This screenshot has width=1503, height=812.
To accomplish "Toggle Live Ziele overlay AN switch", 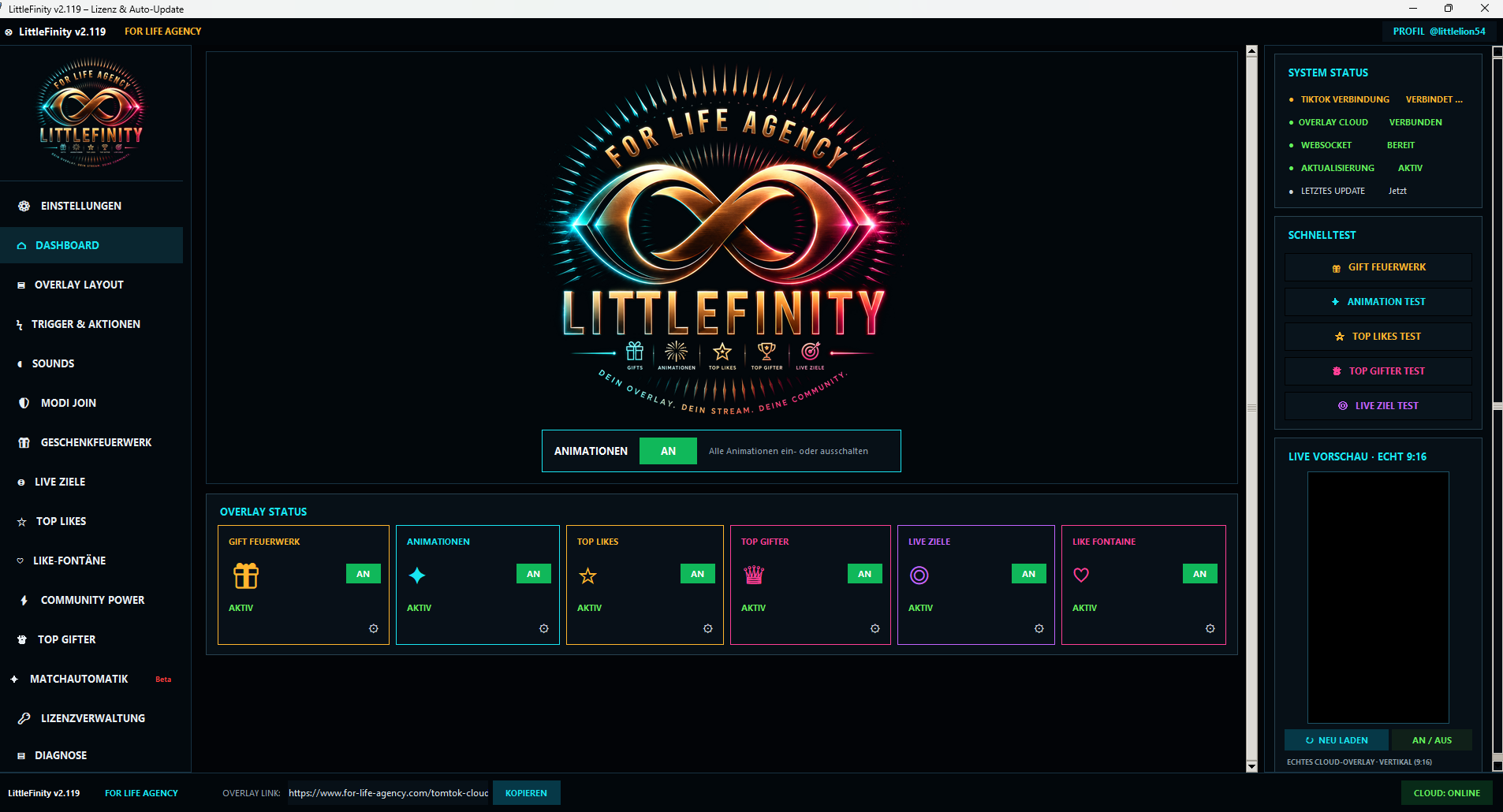I will 1029,574.
